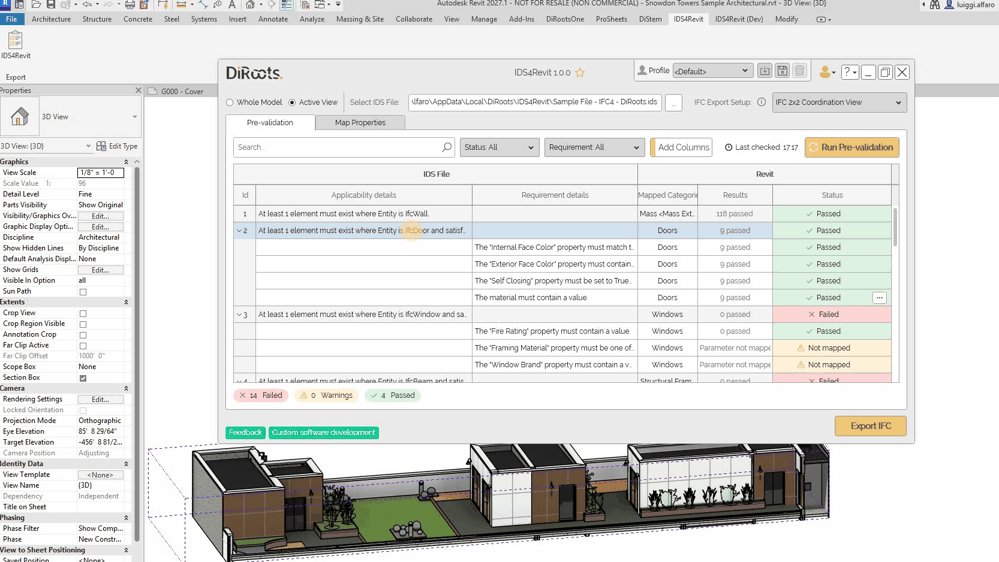Uncheck the Section Box checkbox
The width and height of the screenshot is (999, 562).
[x=83, y=378]
